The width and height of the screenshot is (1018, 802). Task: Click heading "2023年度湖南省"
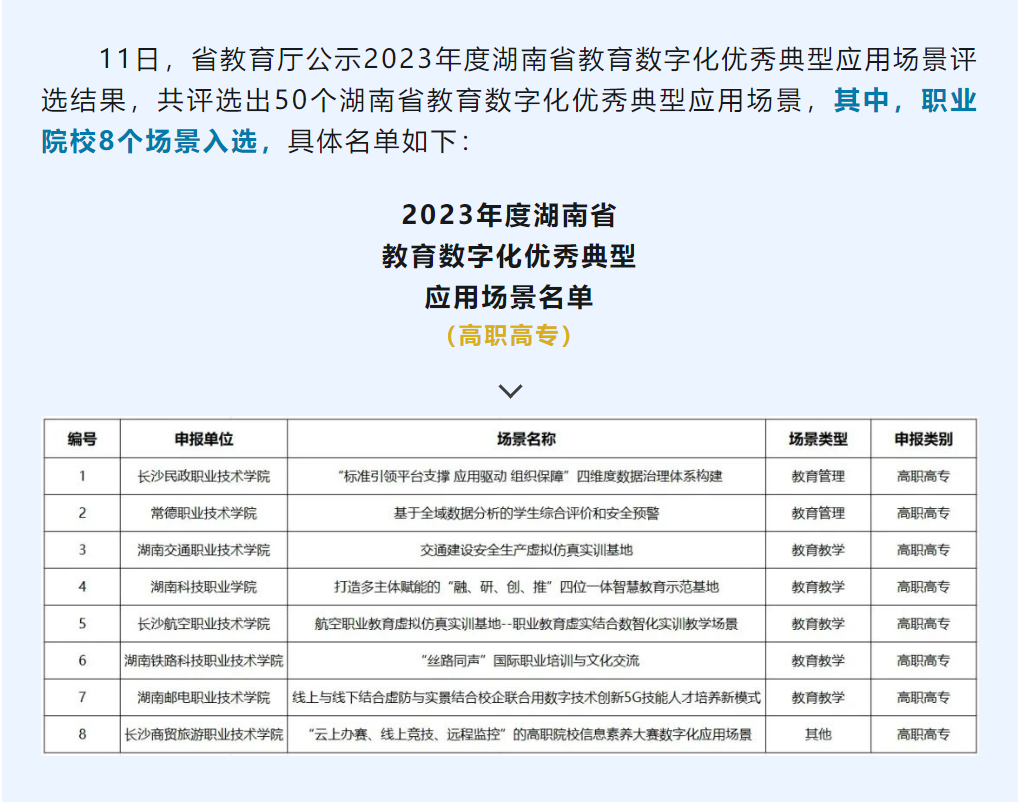(x=509, y=215)
